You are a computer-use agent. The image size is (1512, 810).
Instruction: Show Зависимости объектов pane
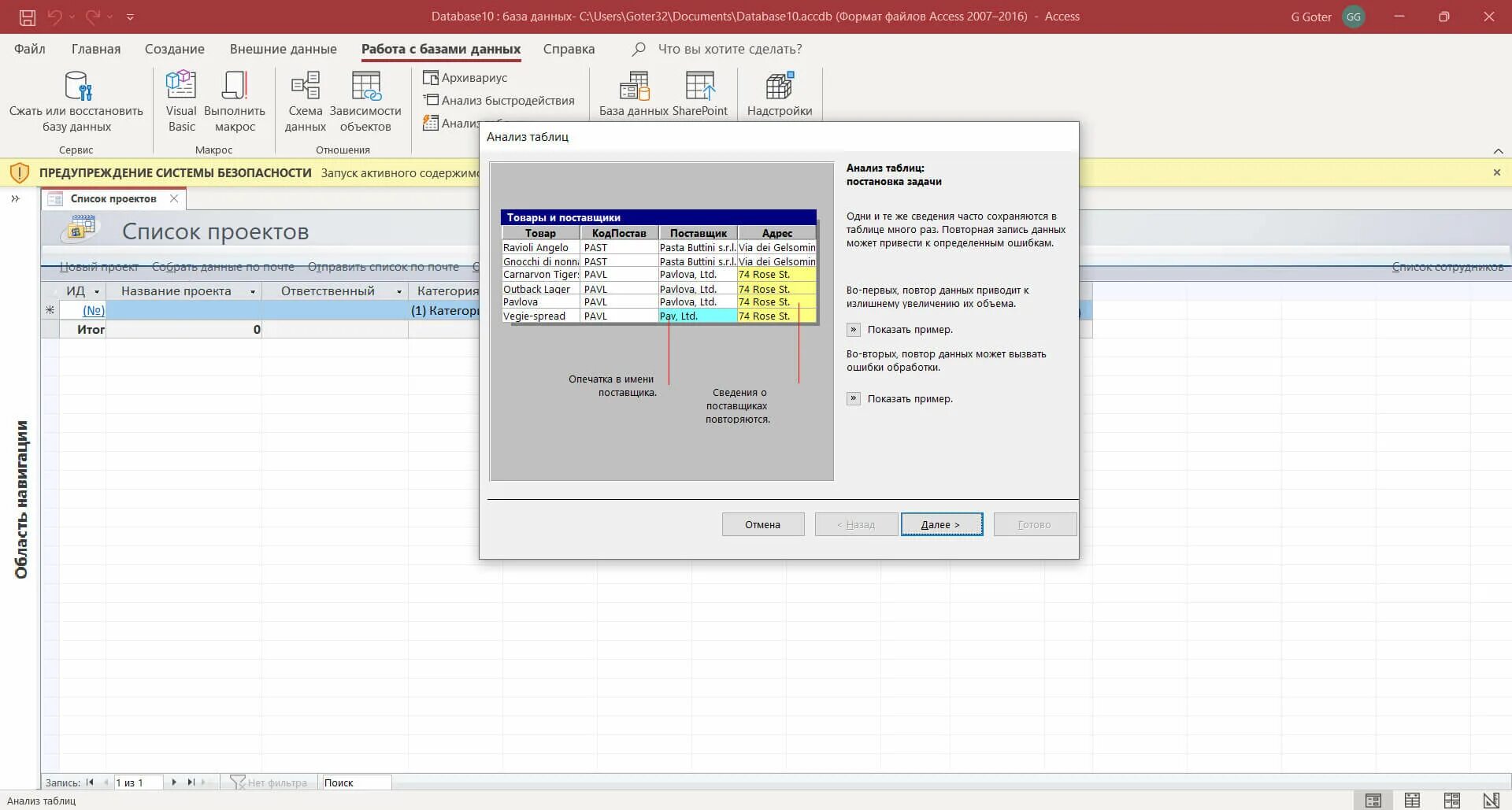365,102
